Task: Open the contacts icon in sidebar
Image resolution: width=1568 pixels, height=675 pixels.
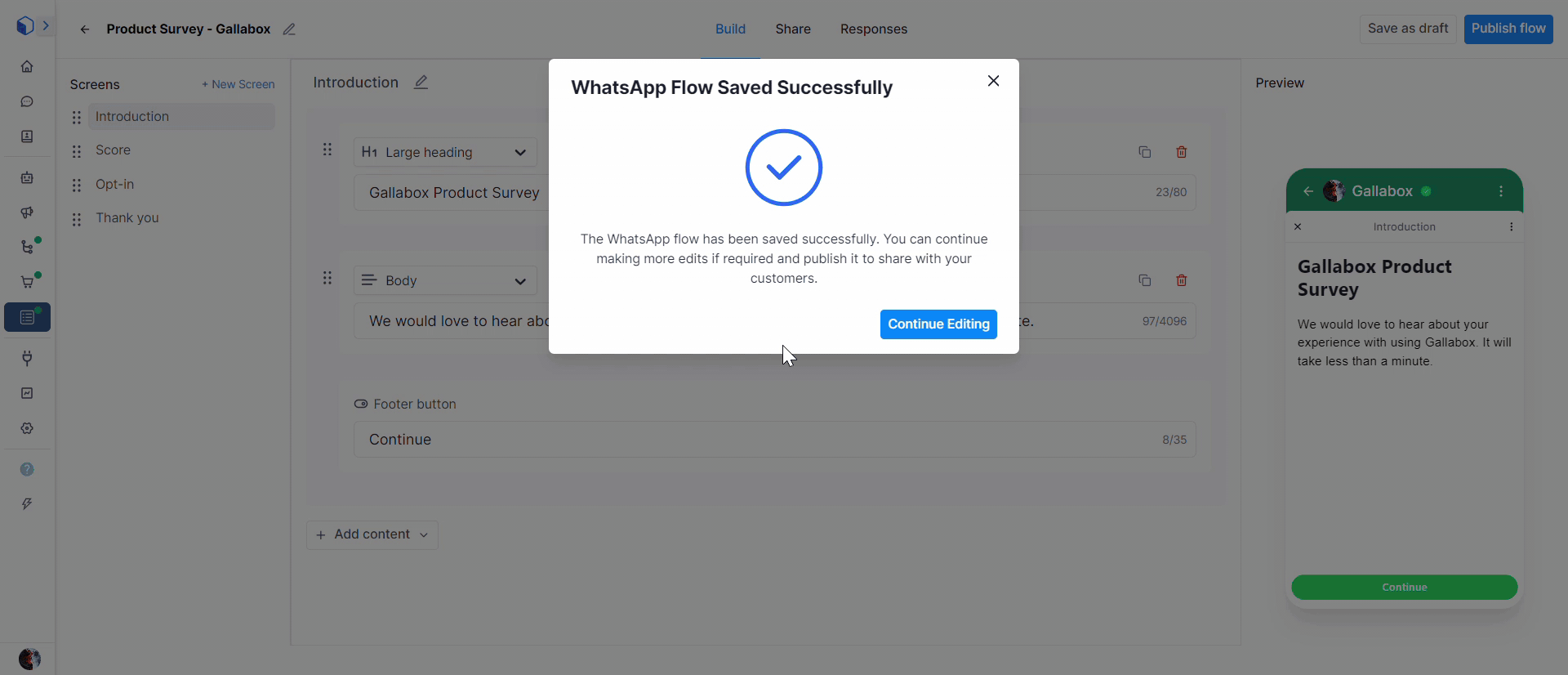Action: [x=27, y=136]
